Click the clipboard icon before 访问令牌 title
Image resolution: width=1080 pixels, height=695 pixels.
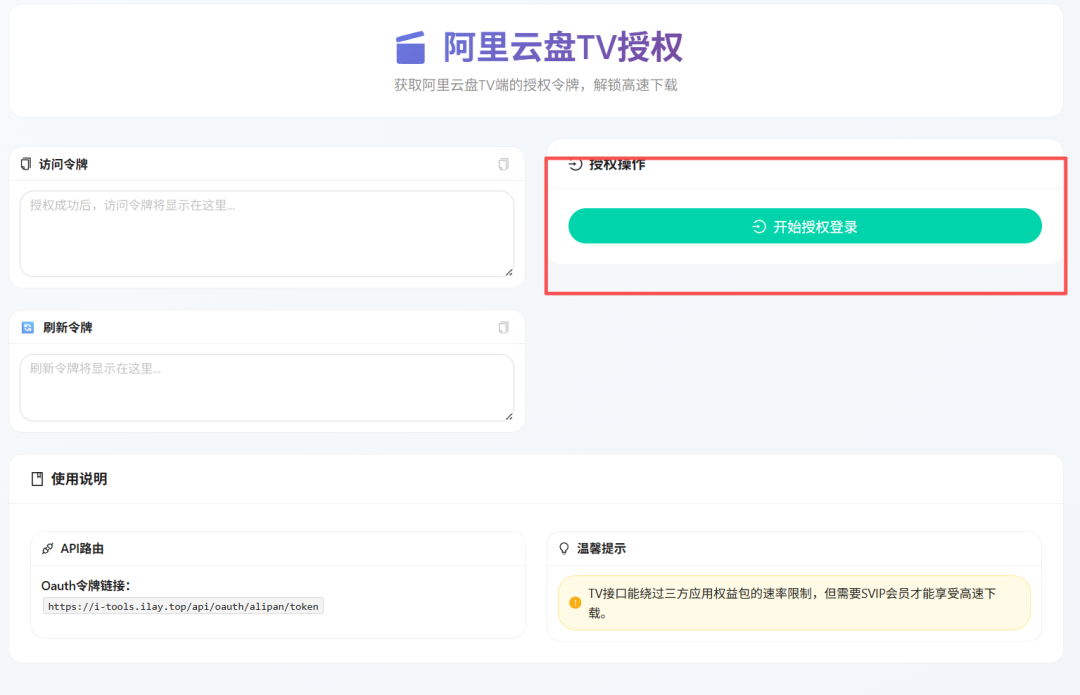(24, 164)
